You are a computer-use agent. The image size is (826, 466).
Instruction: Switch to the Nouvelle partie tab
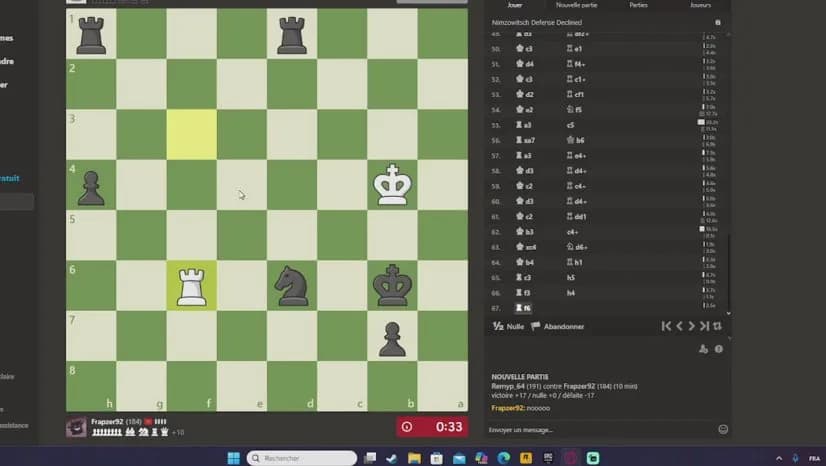[x=575, y=5]
